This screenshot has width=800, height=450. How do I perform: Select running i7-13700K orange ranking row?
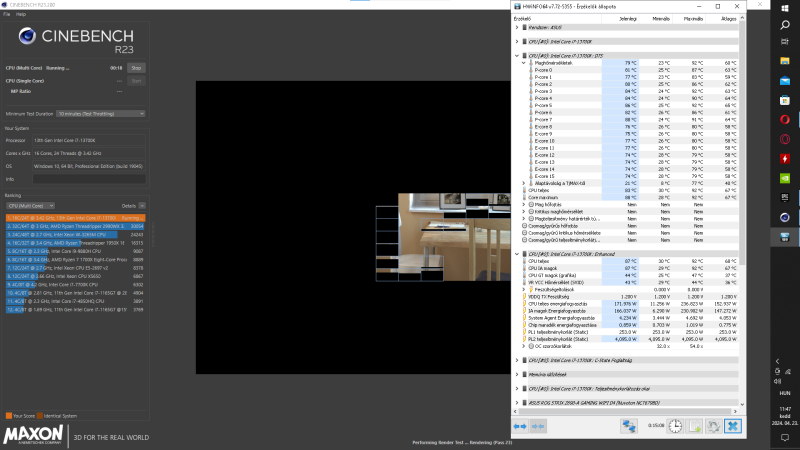tap(76, 218)
